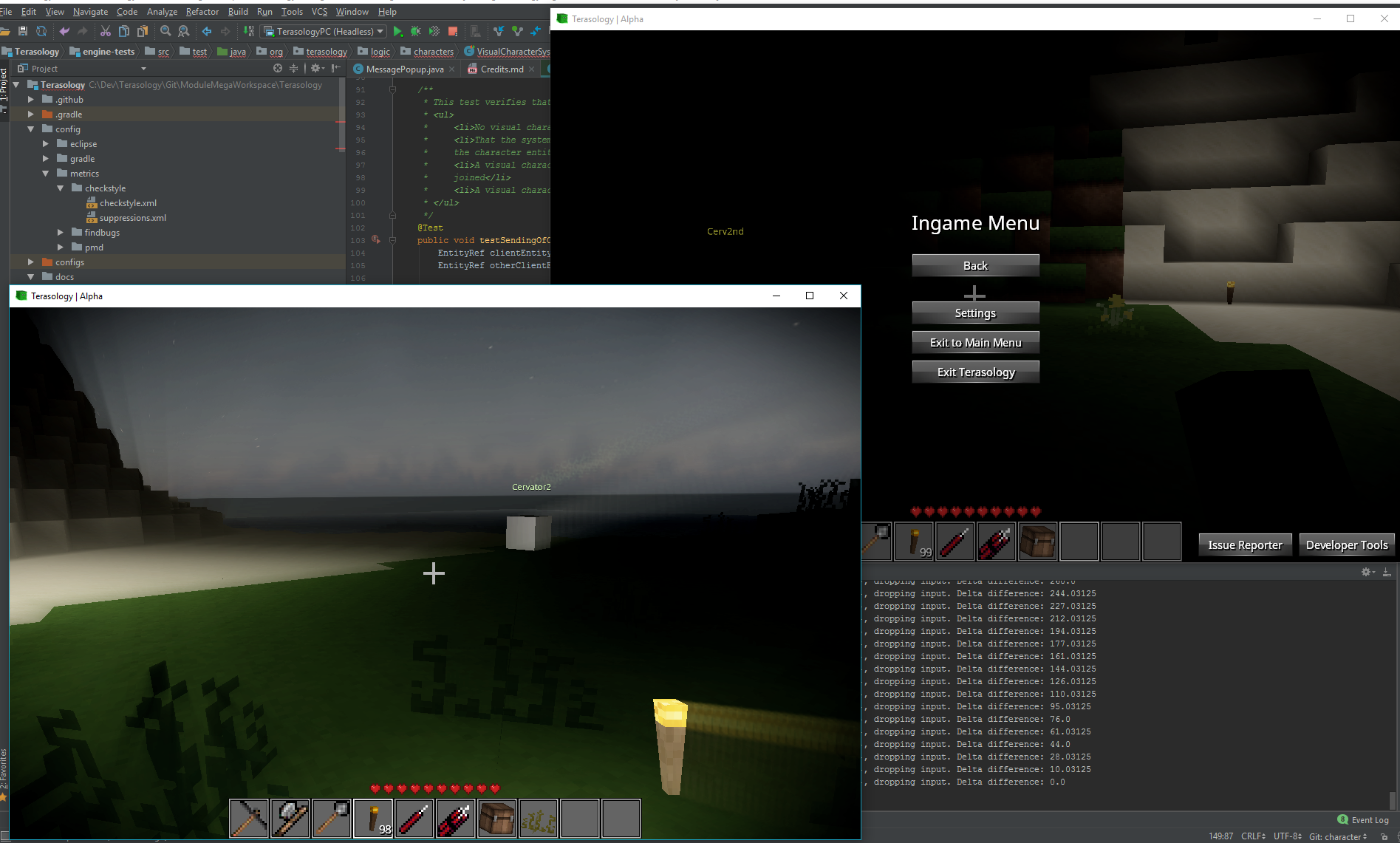The height and width of the screenshot is (843, 1400).
Task: Run TerasologyPC with green play icon
Action: [x=398, y=31]
